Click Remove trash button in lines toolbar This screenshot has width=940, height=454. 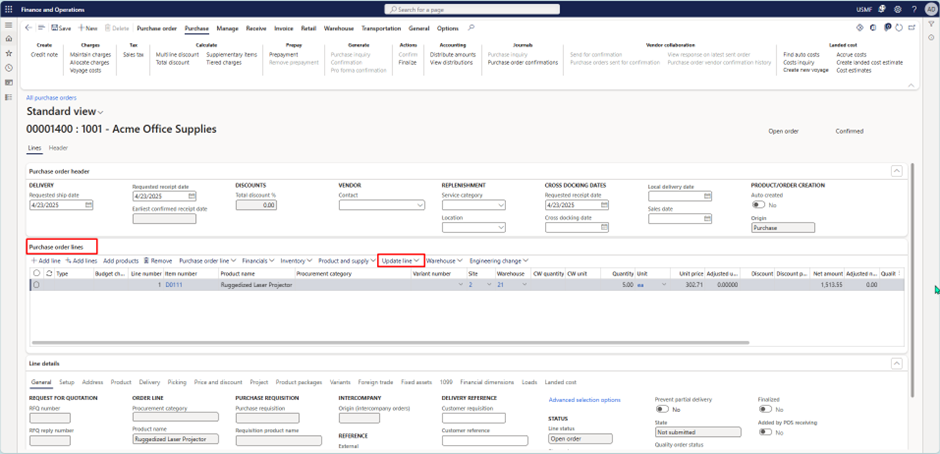(158, 261)
